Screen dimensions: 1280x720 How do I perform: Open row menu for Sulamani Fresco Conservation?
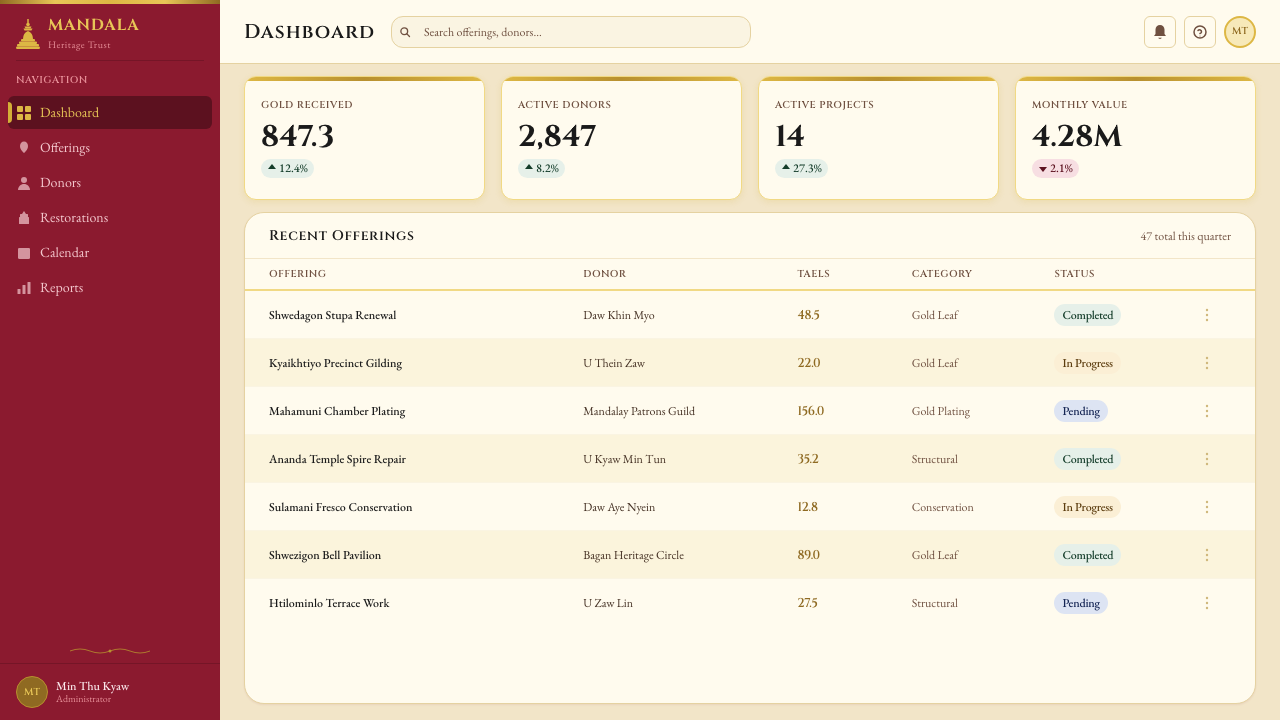tap(1206, 507)
